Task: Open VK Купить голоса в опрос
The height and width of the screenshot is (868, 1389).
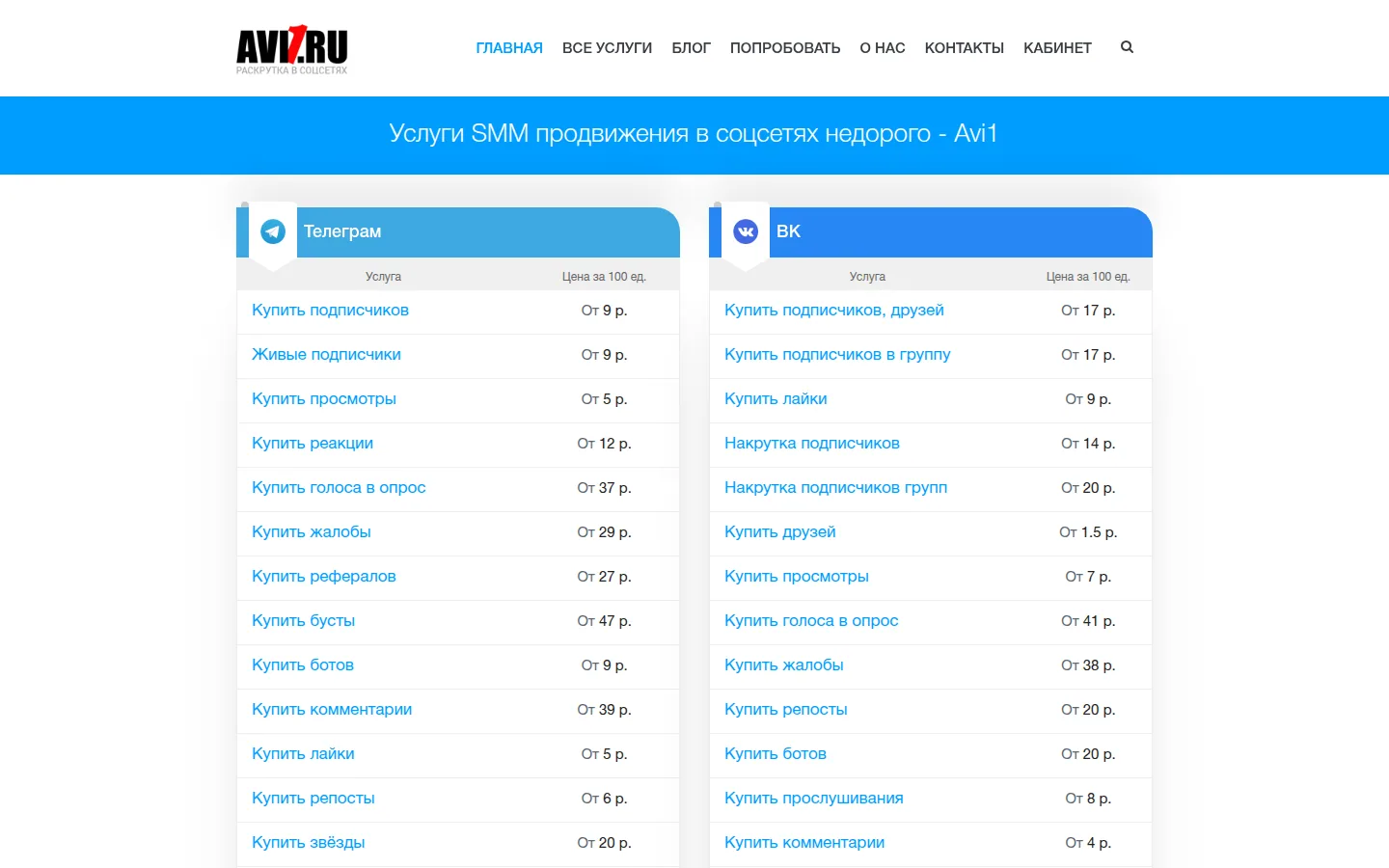Action: point(811,621)
